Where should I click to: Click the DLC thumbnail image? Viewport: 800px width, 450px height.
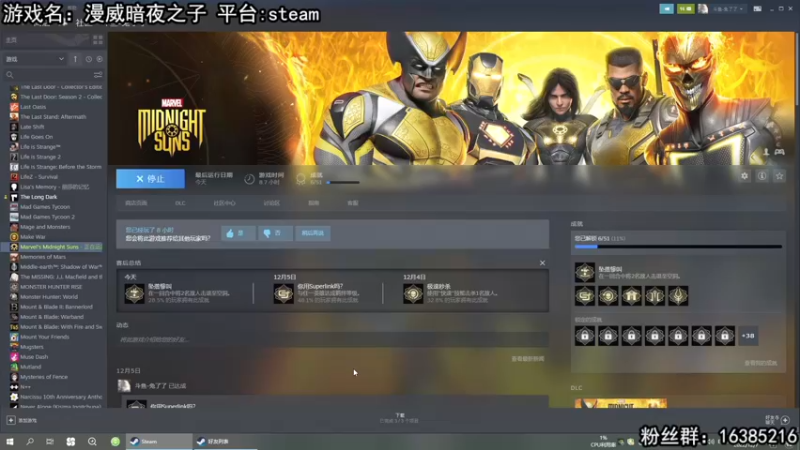tap(621, 403)
